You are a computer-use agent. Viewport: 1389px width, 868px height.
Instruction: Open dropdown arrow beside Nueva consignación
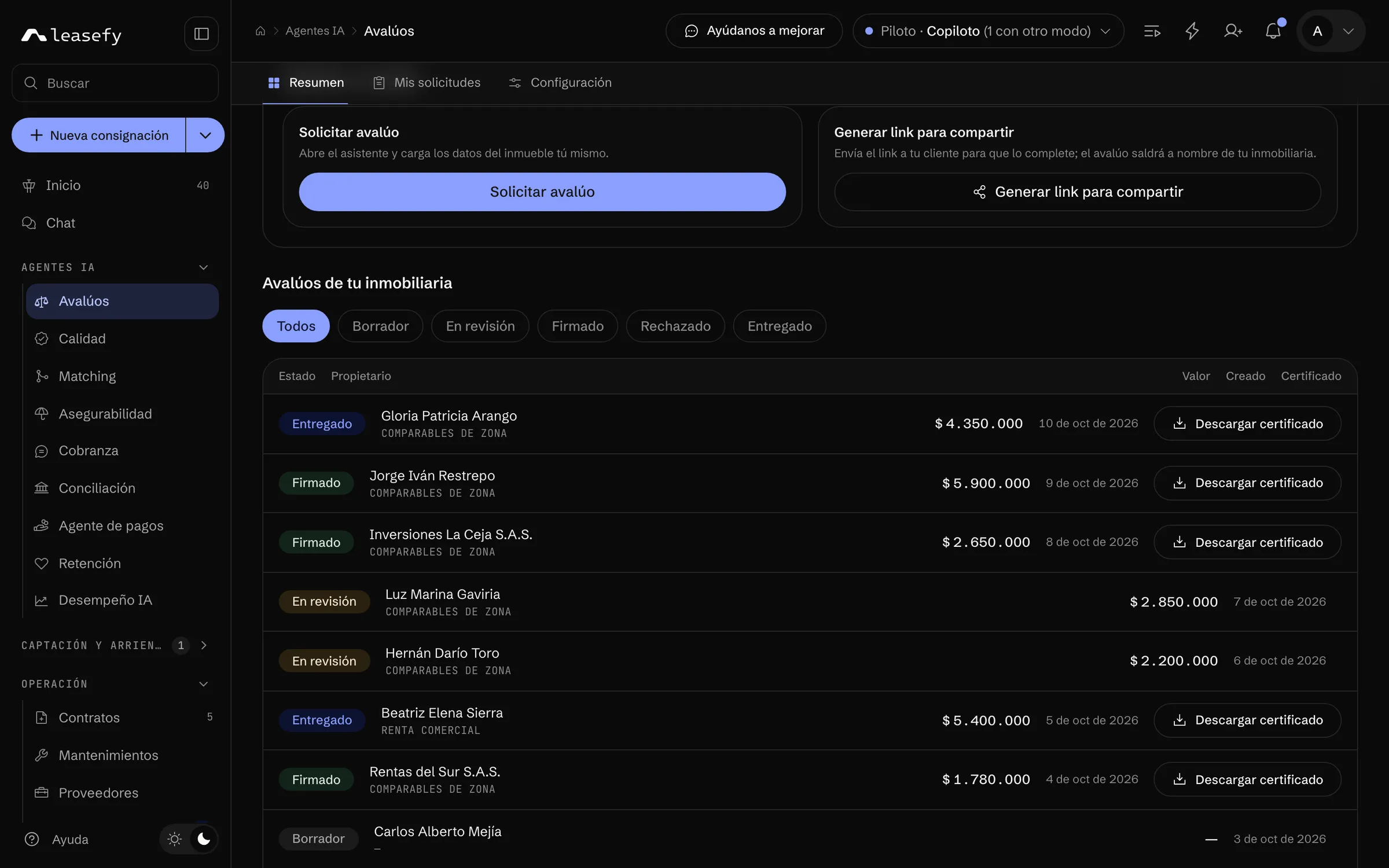tap(205, 135)
